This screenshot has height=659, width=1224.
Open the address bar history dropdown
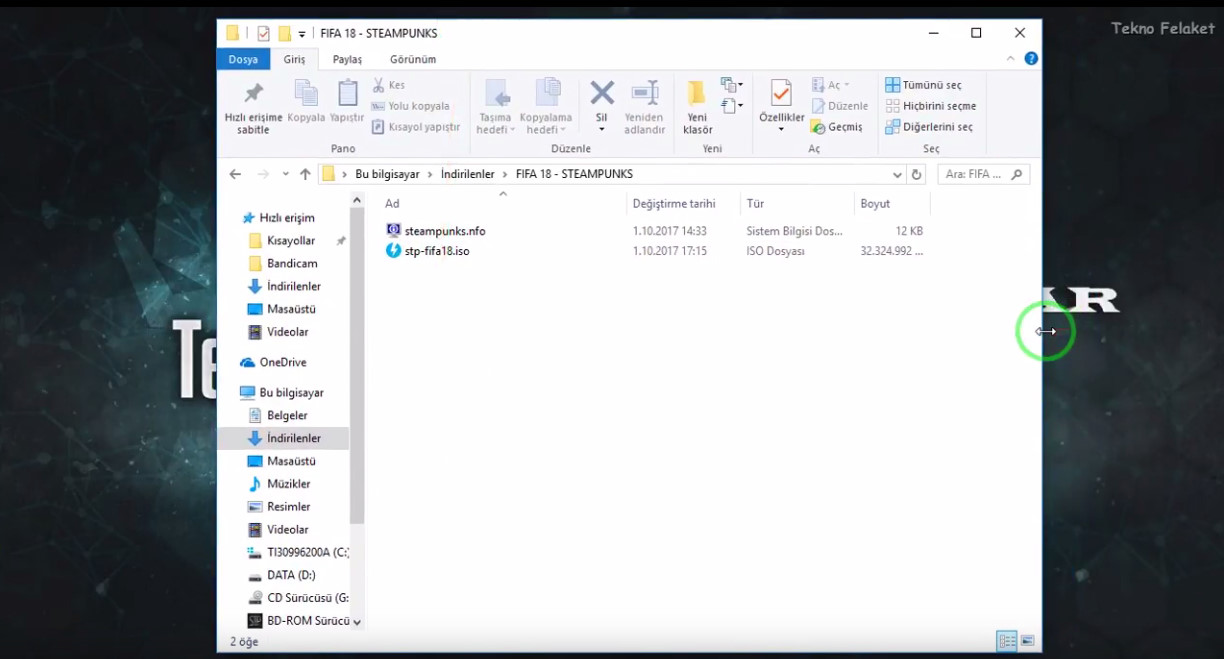point(896,174)
